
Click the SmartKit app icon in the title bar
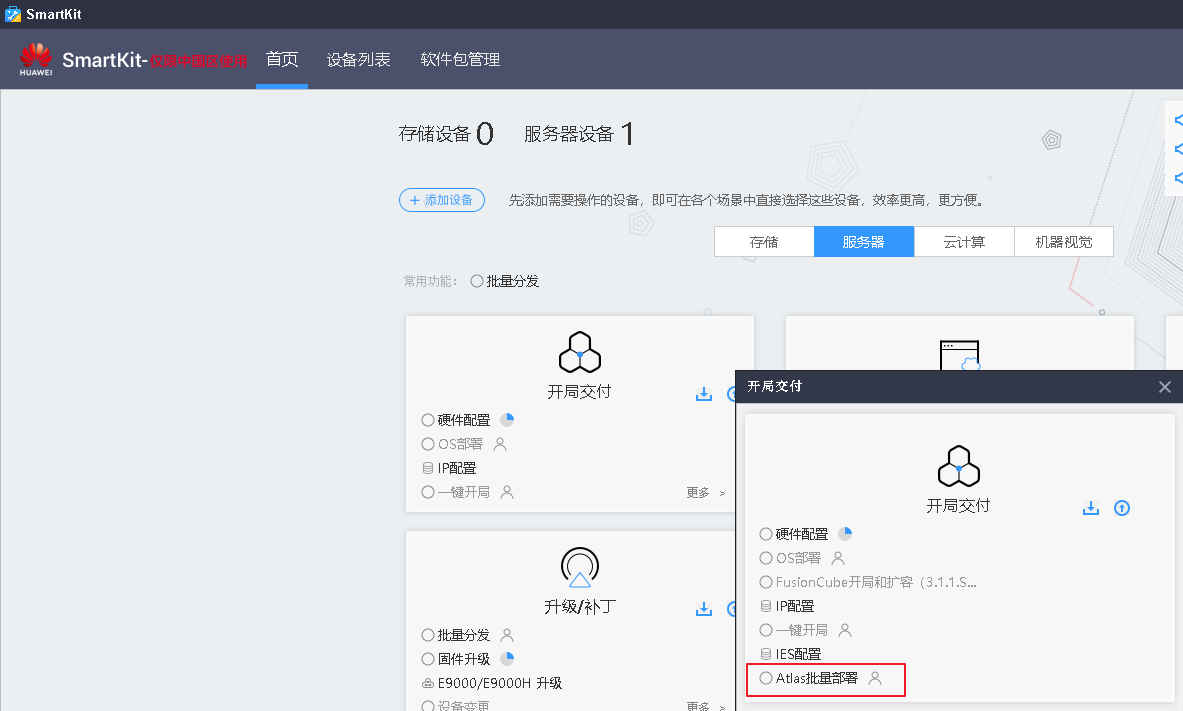pos(13,14)
